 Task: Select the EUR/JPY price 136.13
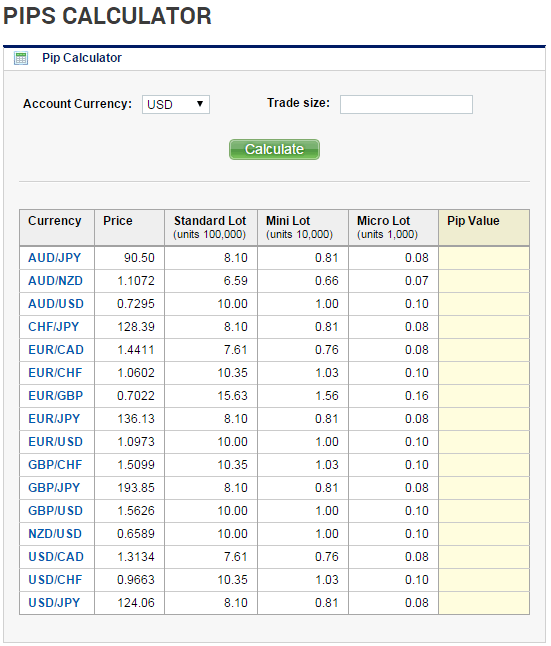(x=136, y=419)
